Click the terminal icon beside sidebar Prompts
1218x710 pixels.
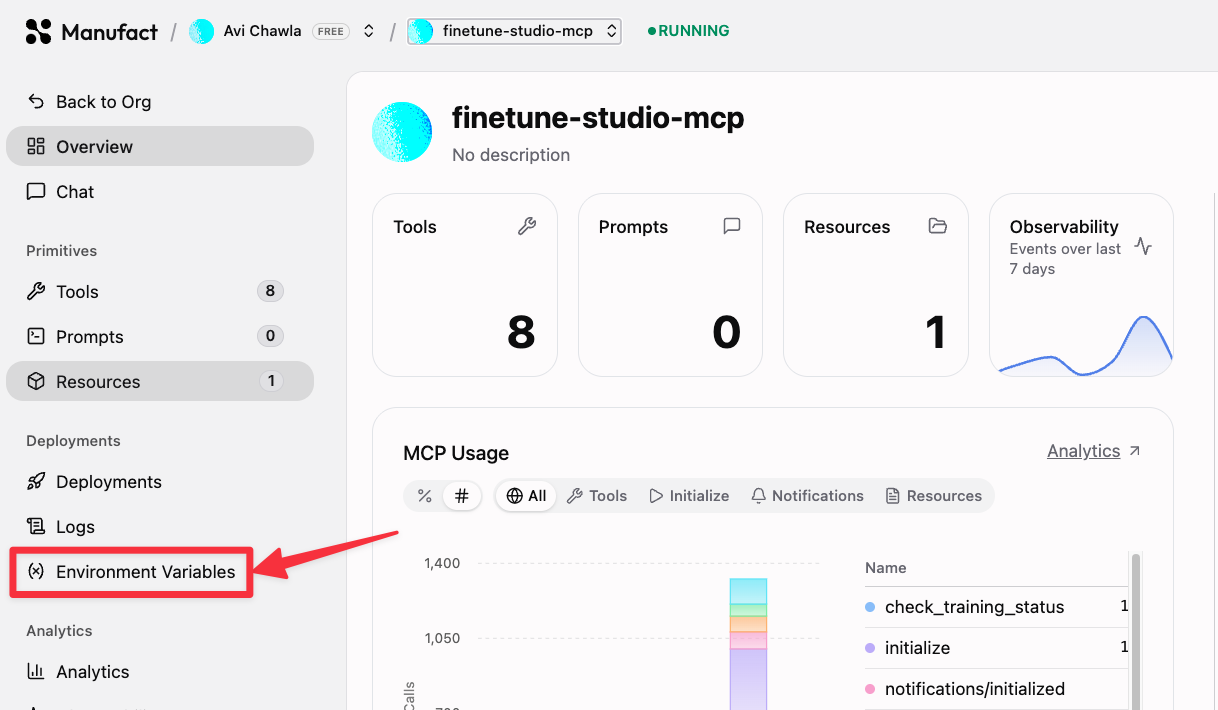36,336
